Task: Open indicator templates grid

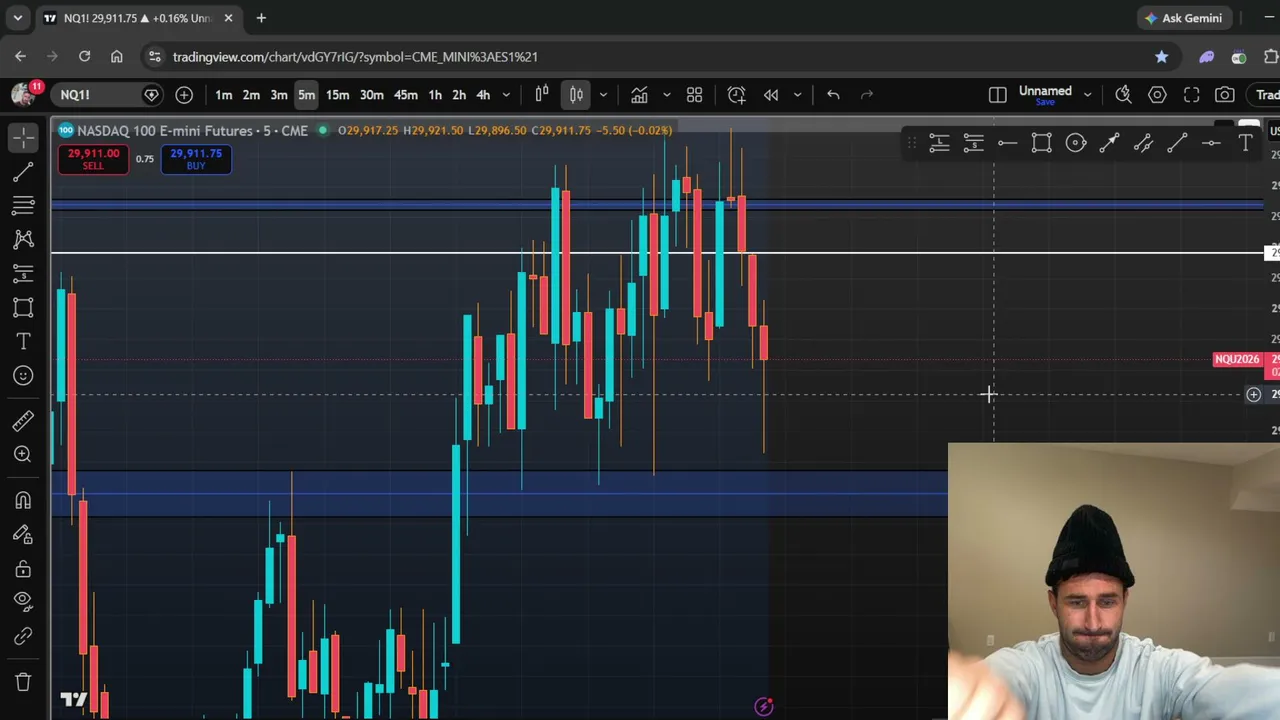Action: [x=694, y=95]
